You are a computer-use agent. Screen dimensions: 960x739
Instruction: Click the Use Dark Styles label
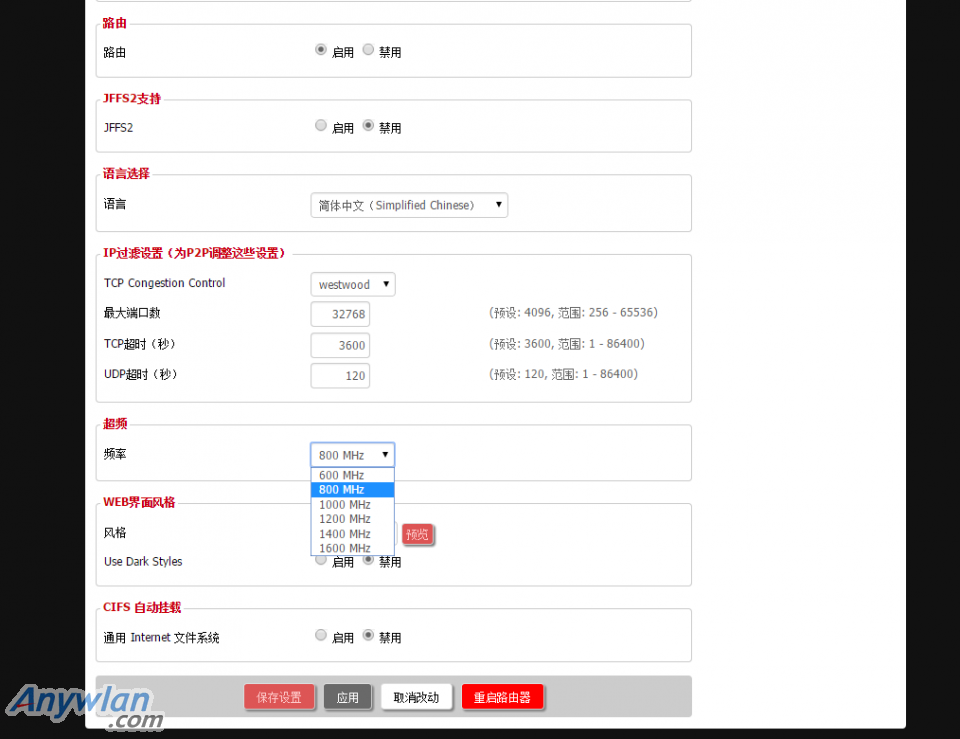tap(143, 561)
